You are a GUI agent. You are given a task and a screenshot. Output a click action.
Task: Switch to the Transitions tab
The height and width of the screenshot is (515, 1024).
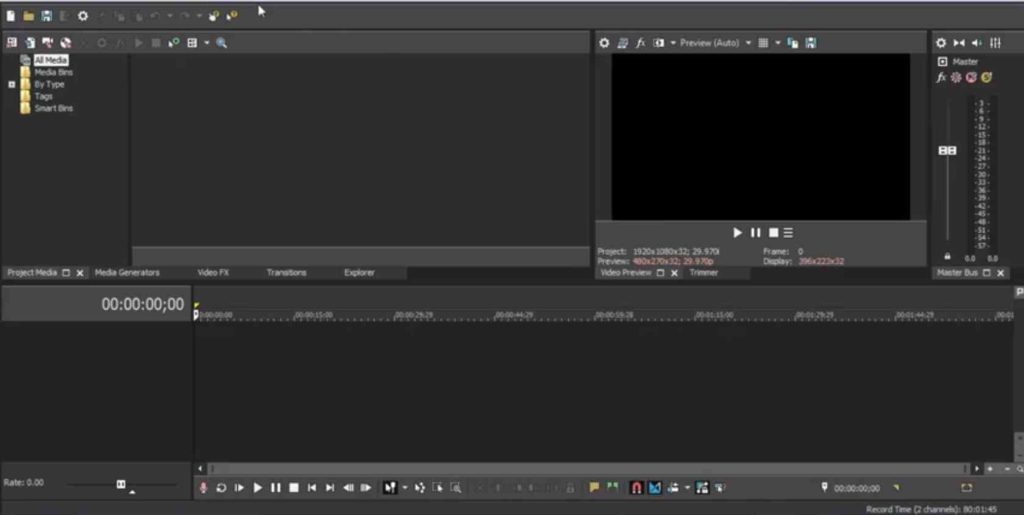click(286, 273)
